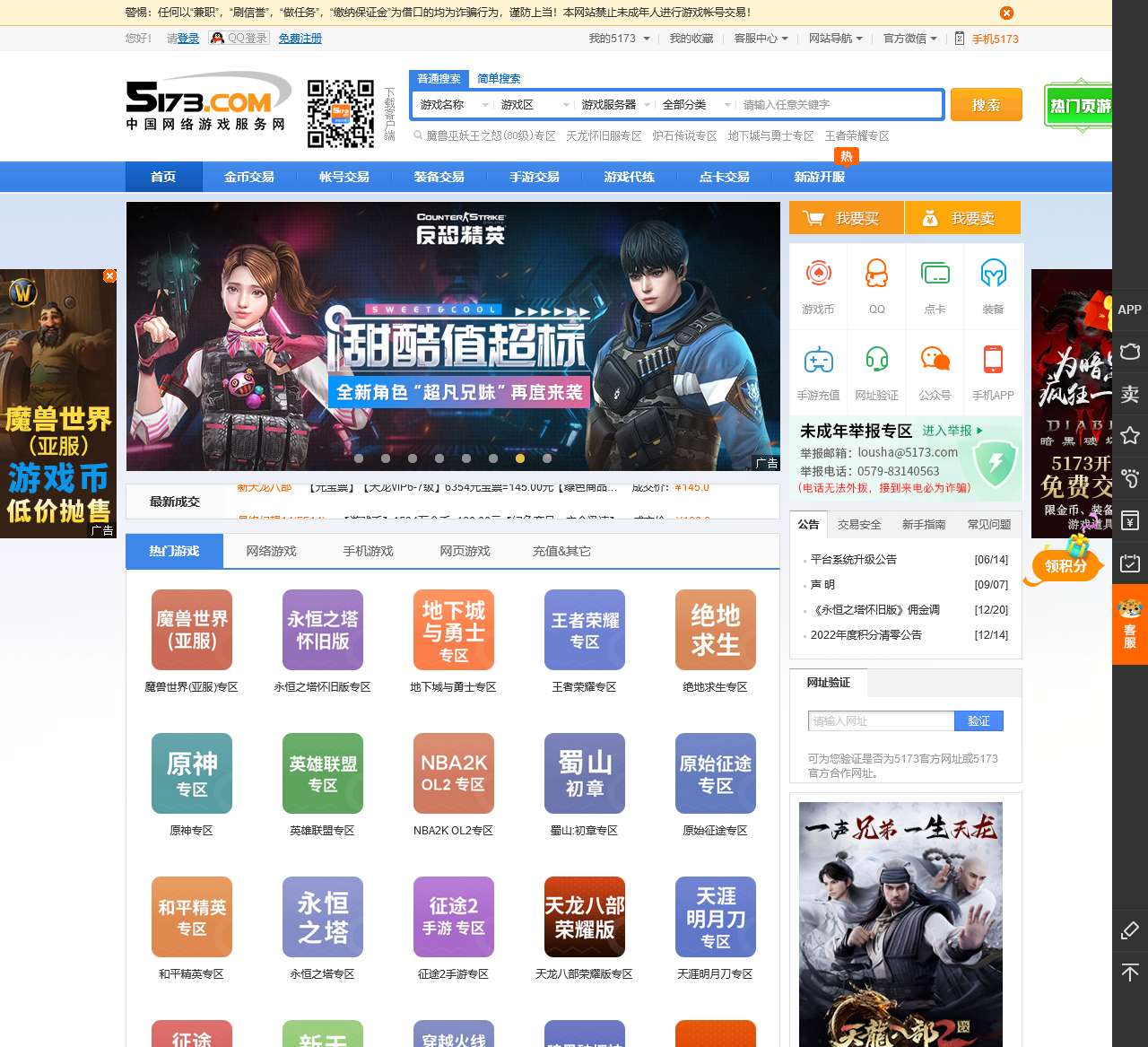Viewport: 1148px width, 1047px height.
Task: Expand the 客服中心 menu
Action: [x=761, y=39]
